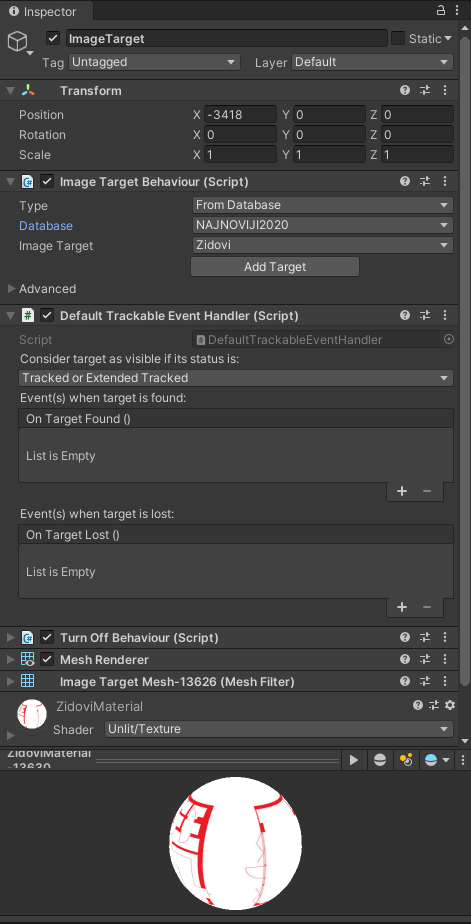Open the Tag Untagged dropdown
The width and height of the screenshot is (471, 924).
pyautogui.click(x=154, y=62)
